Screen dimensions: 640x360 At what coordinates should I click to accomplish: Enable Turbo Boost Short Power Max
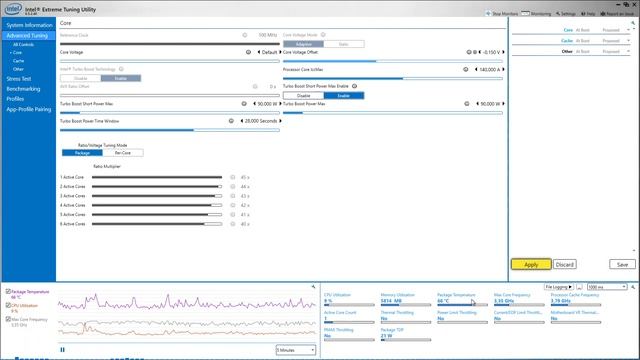click(x=344, y=96)
